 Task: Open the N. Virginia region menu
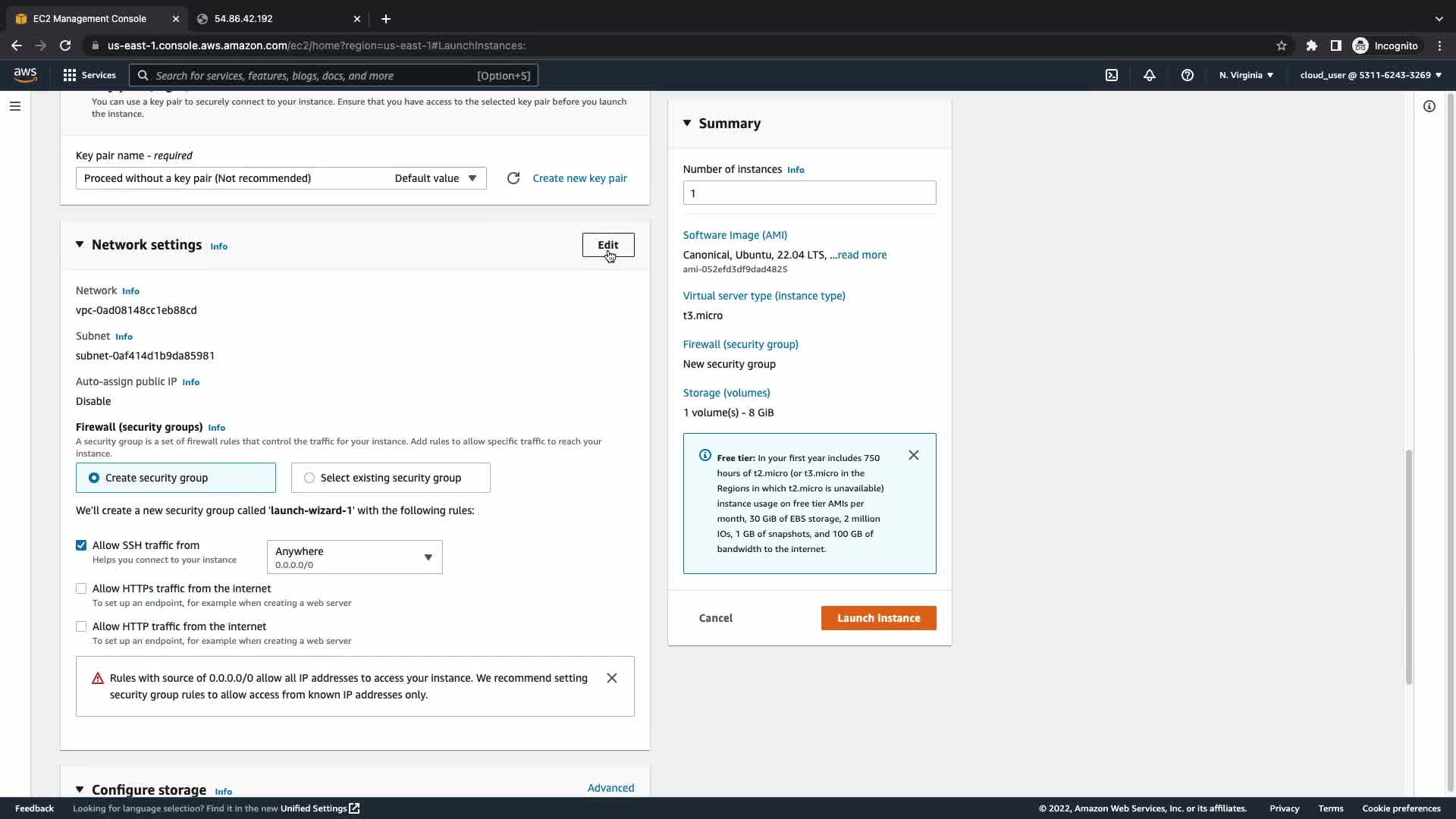(x=1246, y=75)
